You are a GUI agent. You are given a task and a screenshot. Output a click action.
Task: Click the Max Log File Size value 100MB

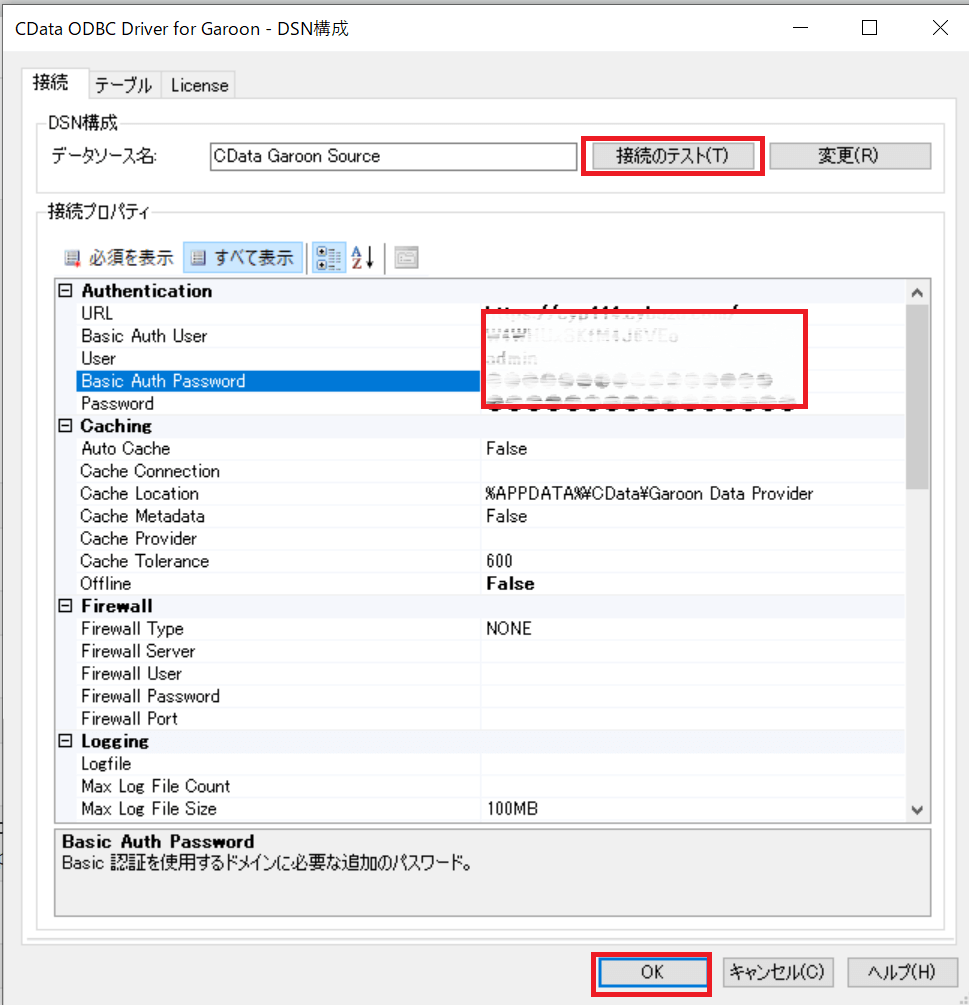tap(512, 809)
